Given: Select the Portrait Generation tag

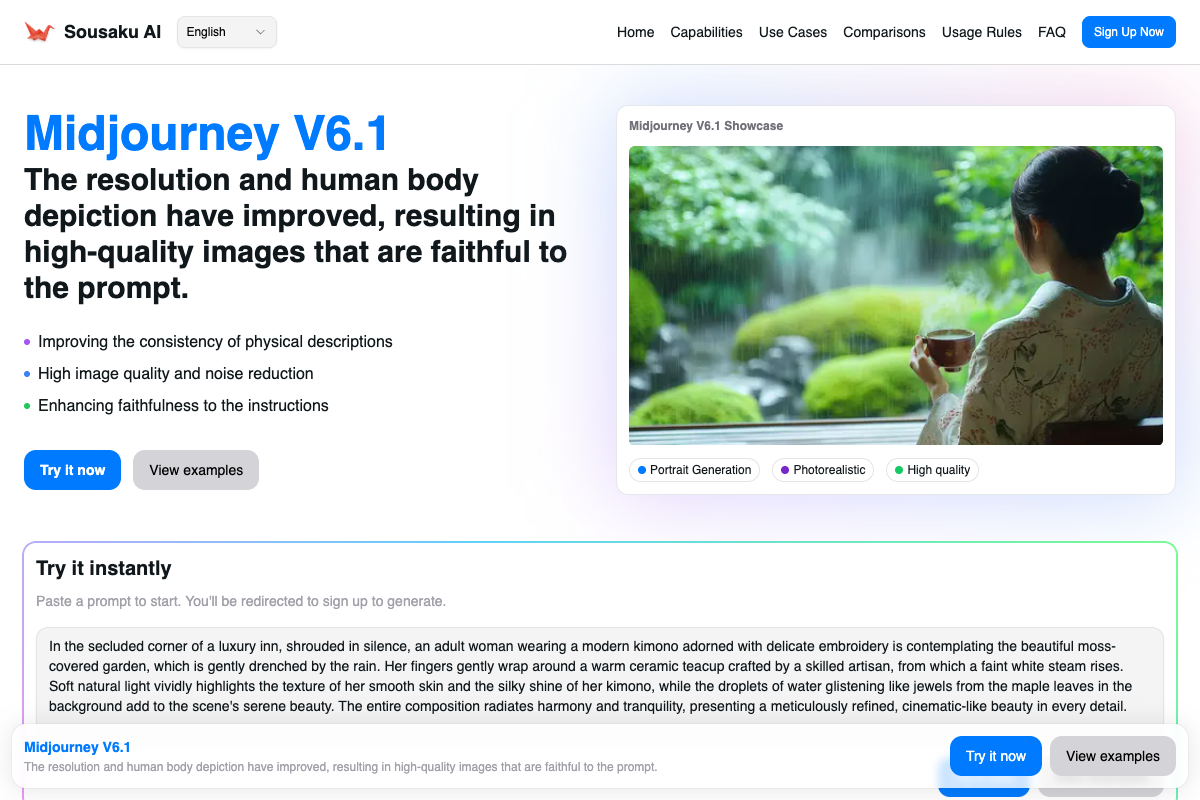Looking at the screenshot, I should (694, 470).
